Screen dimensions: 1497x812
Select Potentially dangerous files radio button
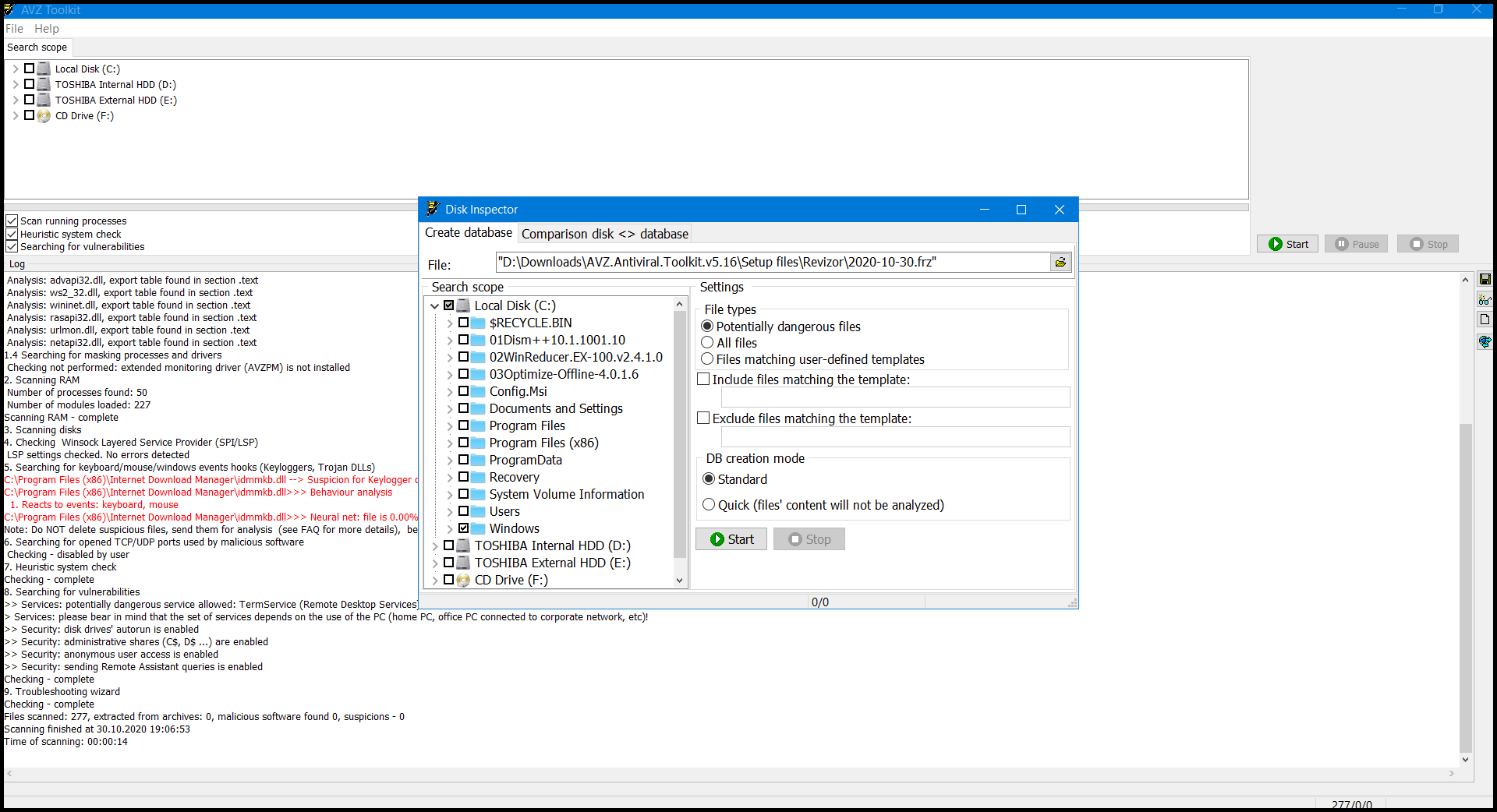pos(707,326)
